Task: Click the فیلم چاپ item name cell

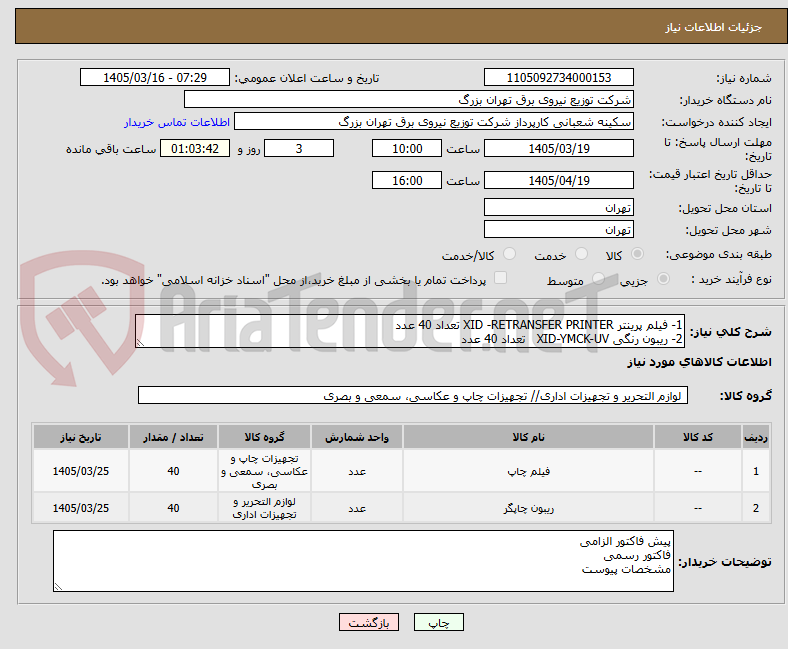Action: [x=528, y=471]
